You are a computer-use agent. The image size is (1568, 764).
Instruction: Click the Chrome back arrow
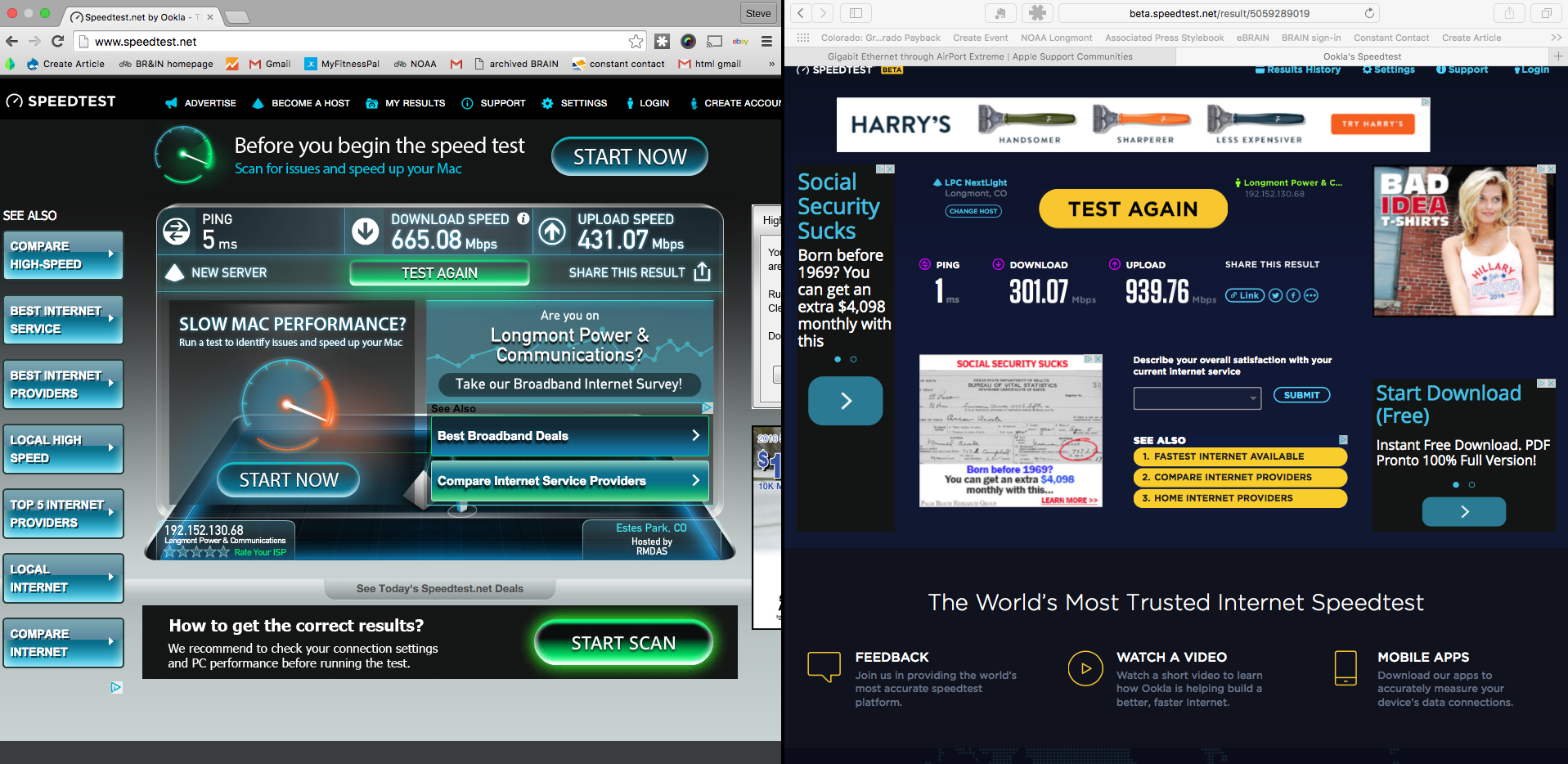(11, 41)
